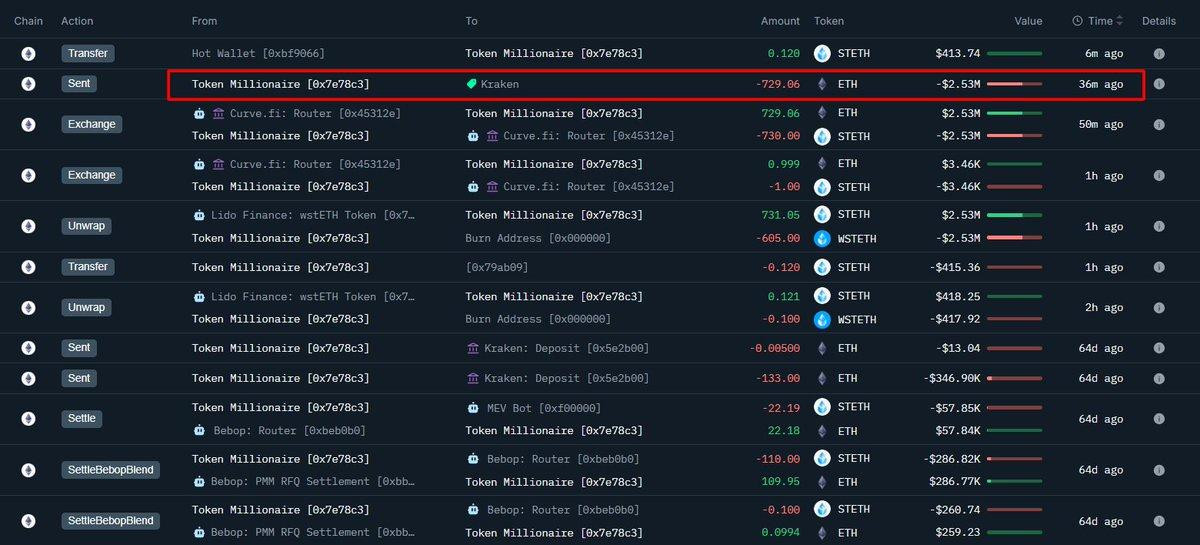The image size is (1200, 545).
Task: Click SettleBebopBlend badge in -110.00 STETH row
Action: tap(110, 470)
